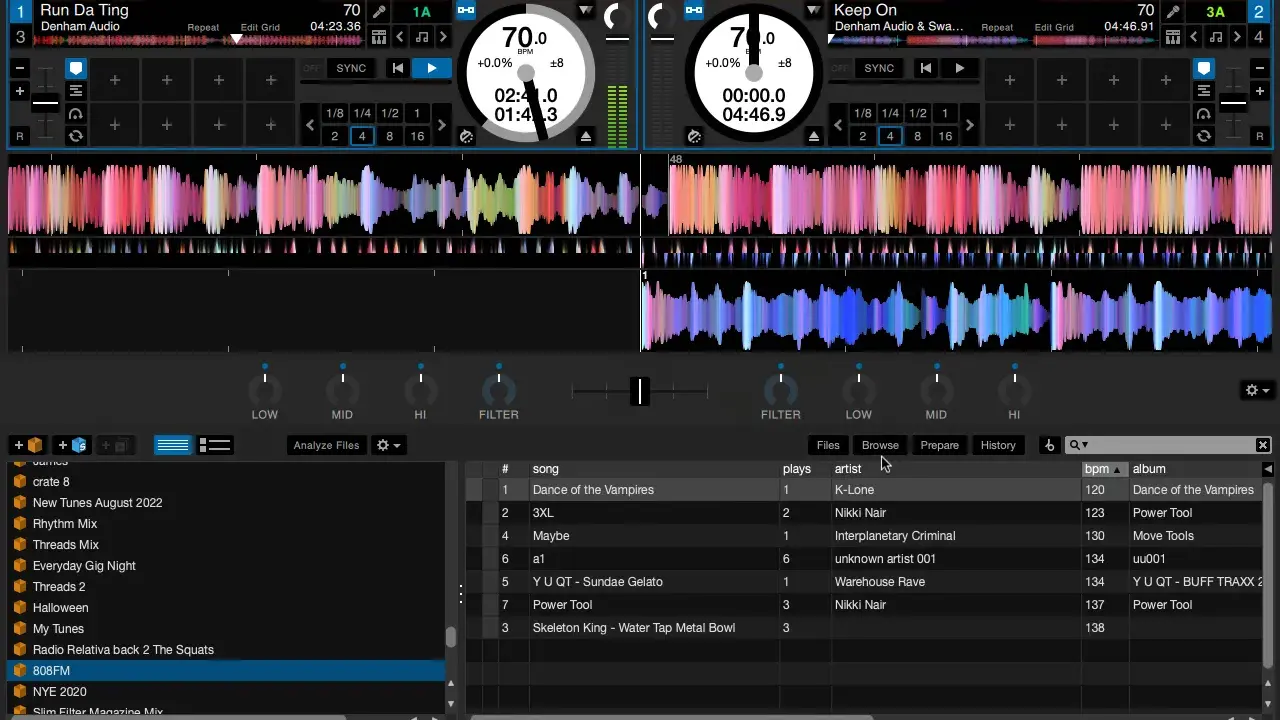Open the History panel tab
The height and width of the screenshot is (720, 1280).
point(998,445)
